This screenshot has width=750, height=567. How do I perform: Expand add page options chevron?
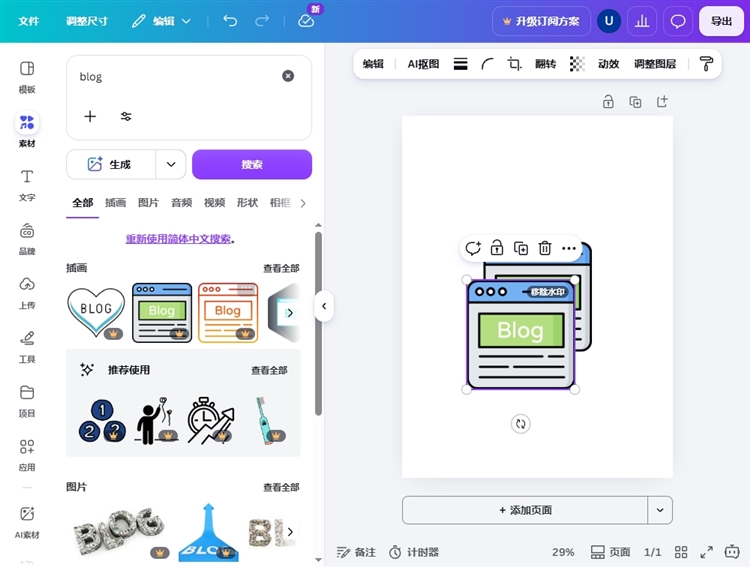click(660, 510)
